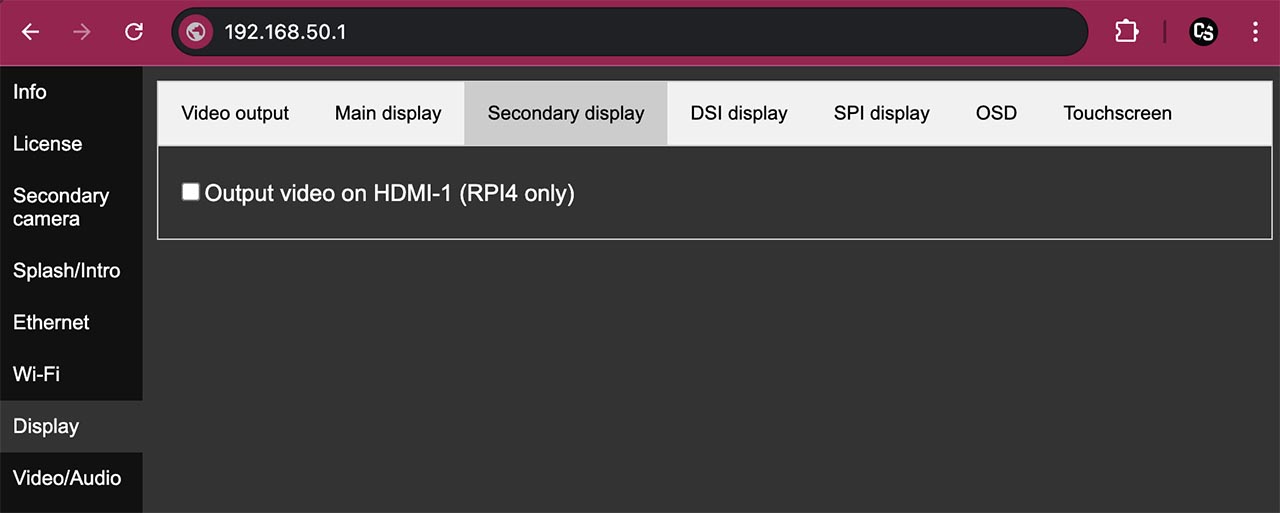The height and width of the screenshot is (513, 1280).
Task: Open the SPI display tab
Action: tap(882, 113)
